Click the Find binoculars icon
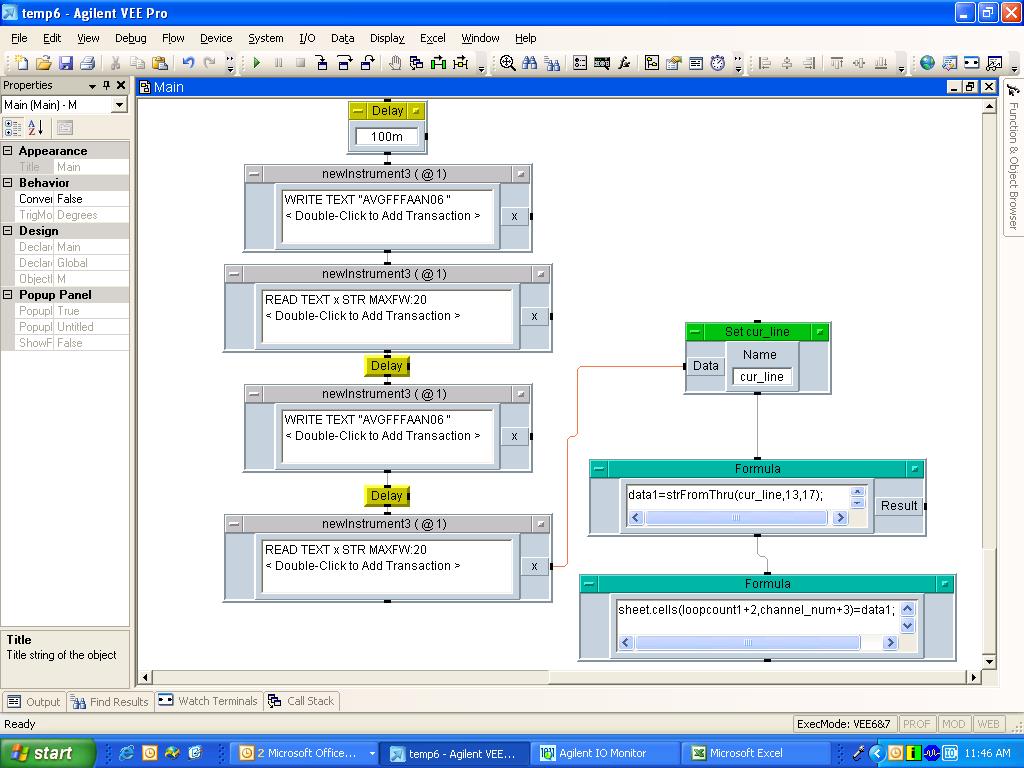This screenshot has height=768, width=1024. tap(530, 63)
